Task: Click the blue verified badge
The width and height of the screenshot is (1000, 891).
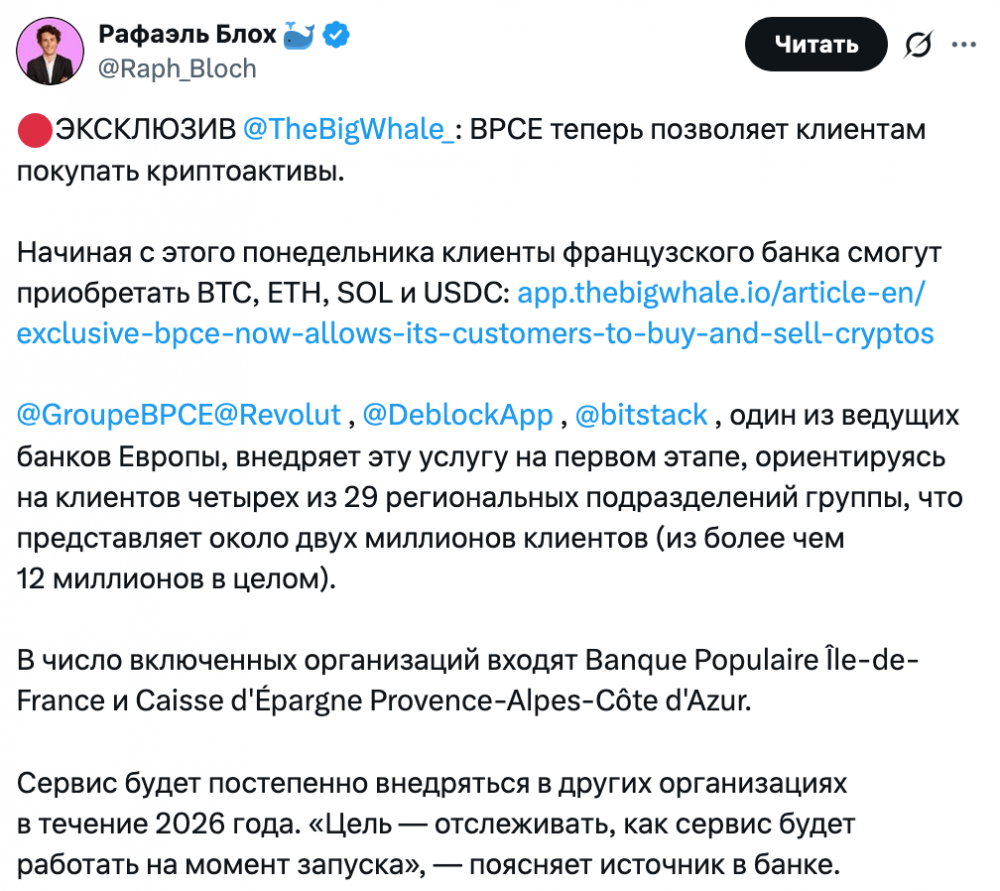Action: [337, 35]
